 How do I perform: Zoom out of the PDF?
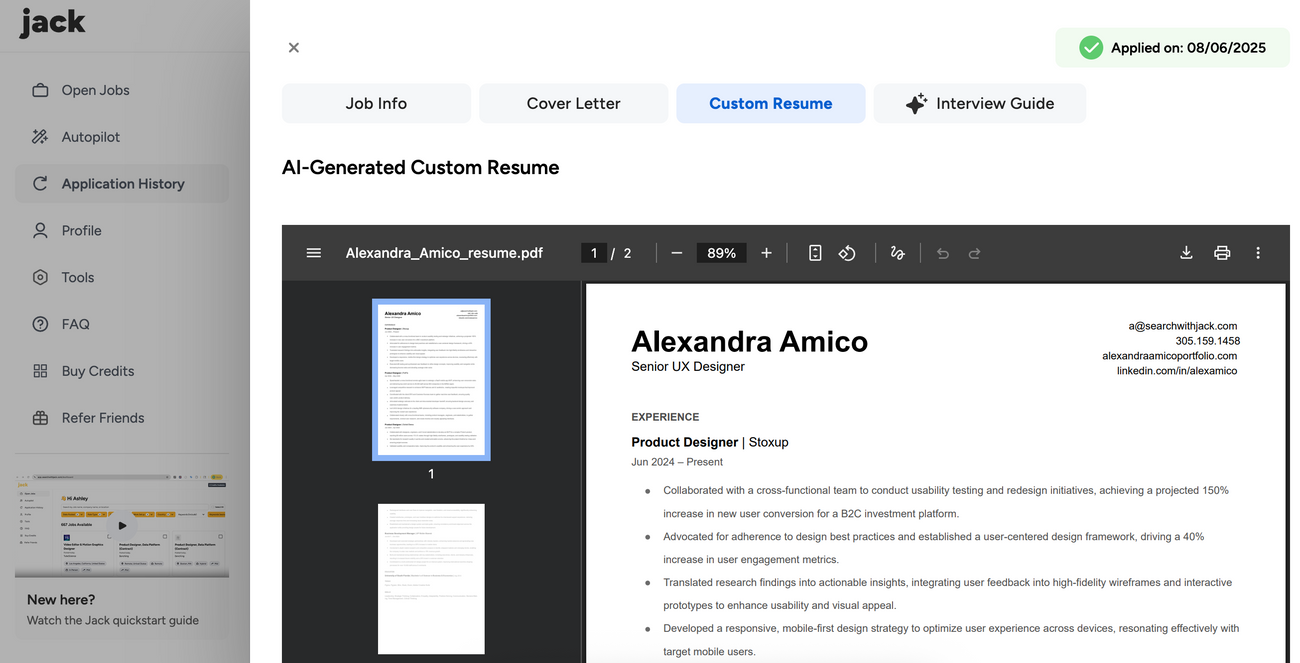(677, 253)
